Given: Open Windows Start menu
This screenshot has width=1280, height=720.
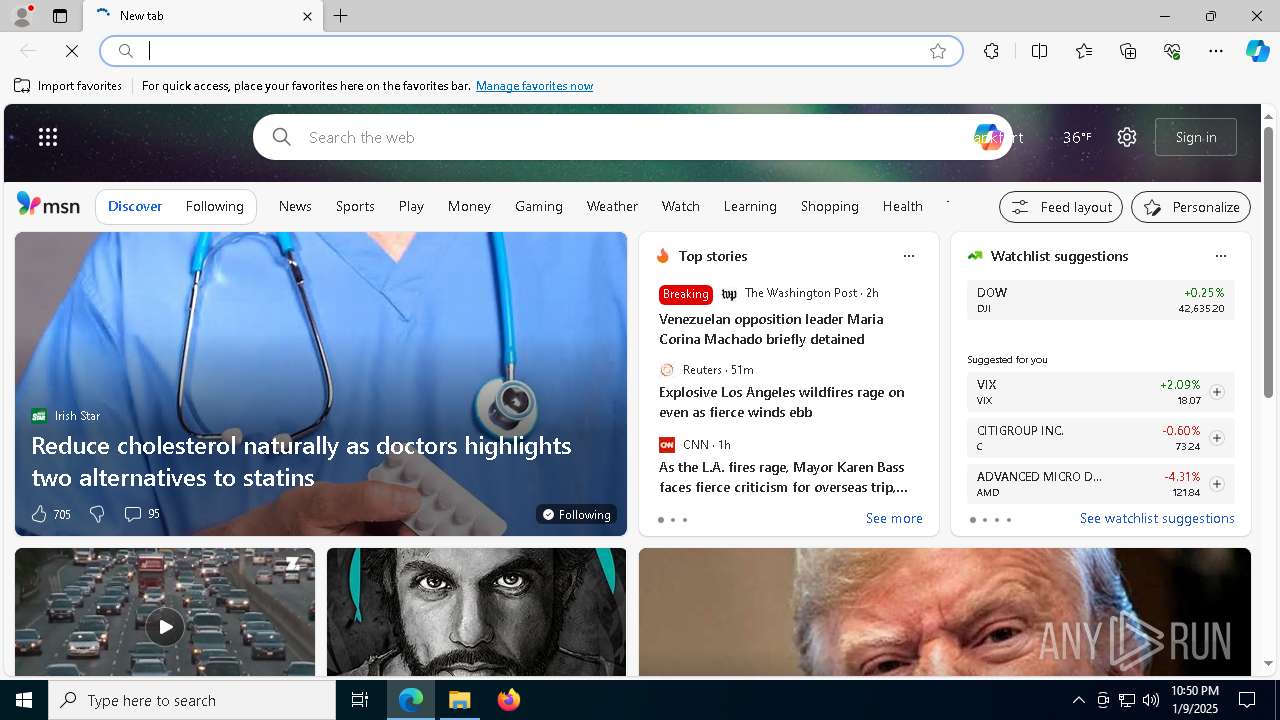Looking at the screenshot, I should click(24, 700).
